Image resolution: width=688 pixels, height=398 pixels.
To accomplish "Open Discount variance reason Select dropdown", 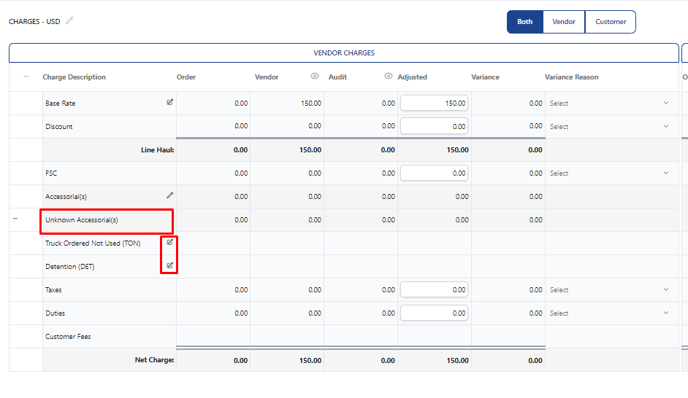I will [x=609, y=126].
